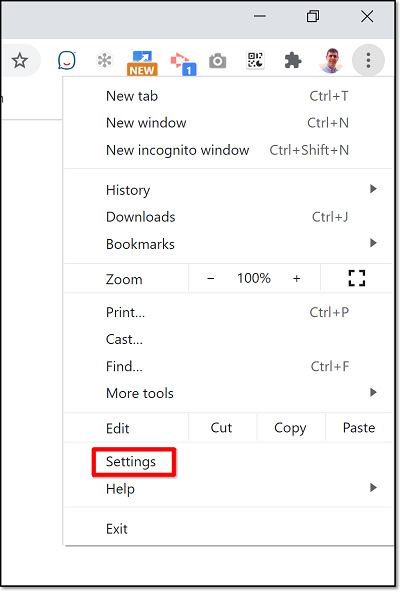Choose Exit to quit Chrome
The width and height of the screenshot is (400, 591).
[x=228, y=529]
